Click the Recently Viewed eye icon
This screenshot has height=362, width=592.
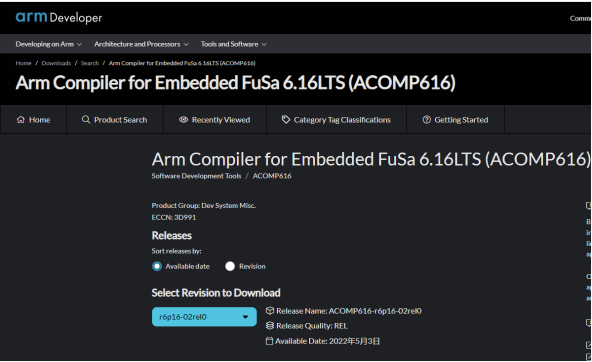[x=183, y=120]
